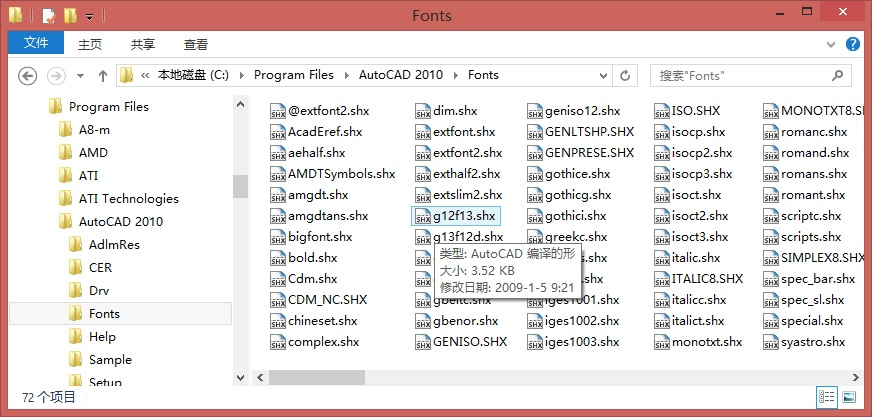This screenshot has height=417, width=872.
Task: Select ISO.SHX file icon
Action: click(x=662, y=111)
